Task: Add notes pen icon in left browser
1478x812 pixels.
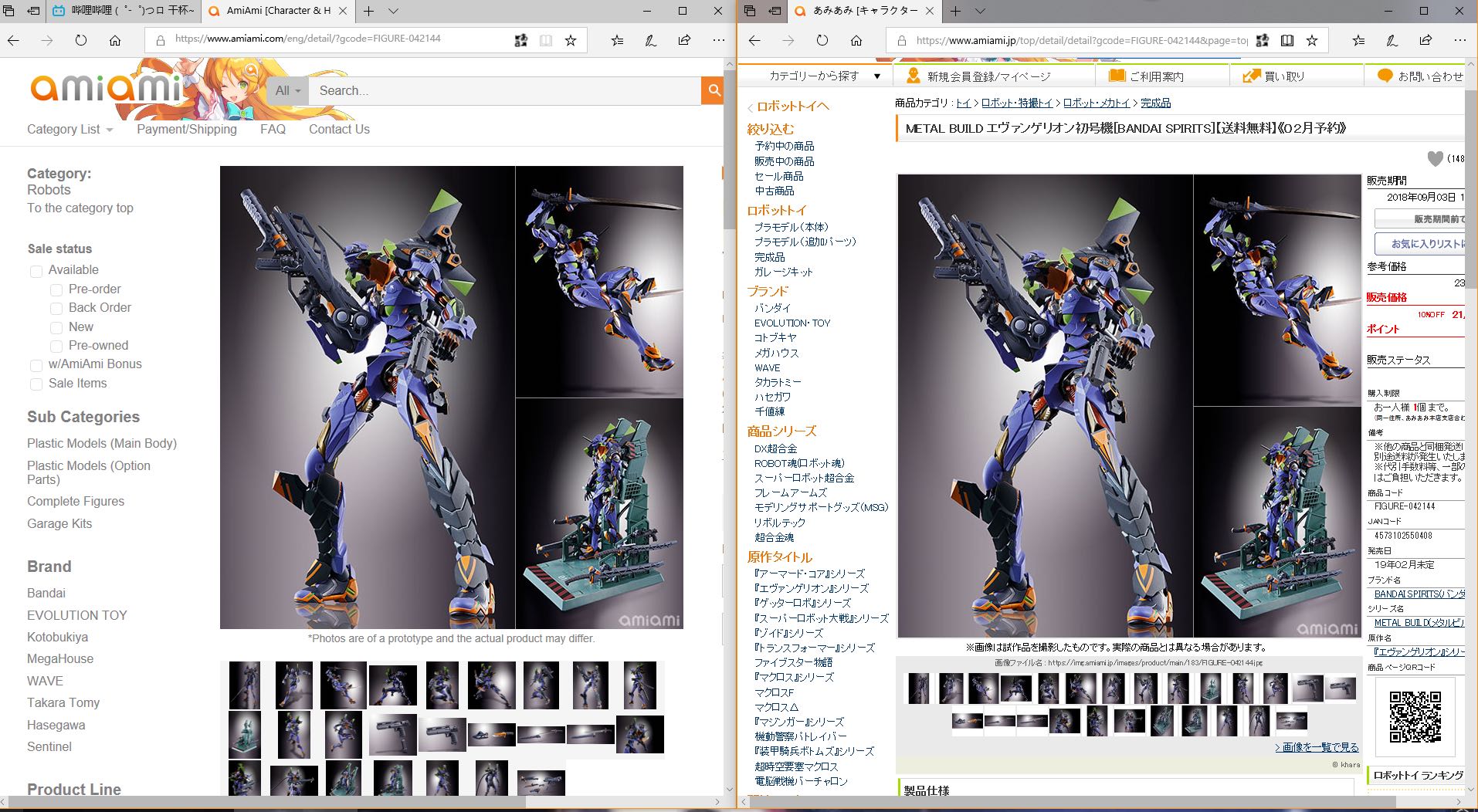Action: pos(651,40)
